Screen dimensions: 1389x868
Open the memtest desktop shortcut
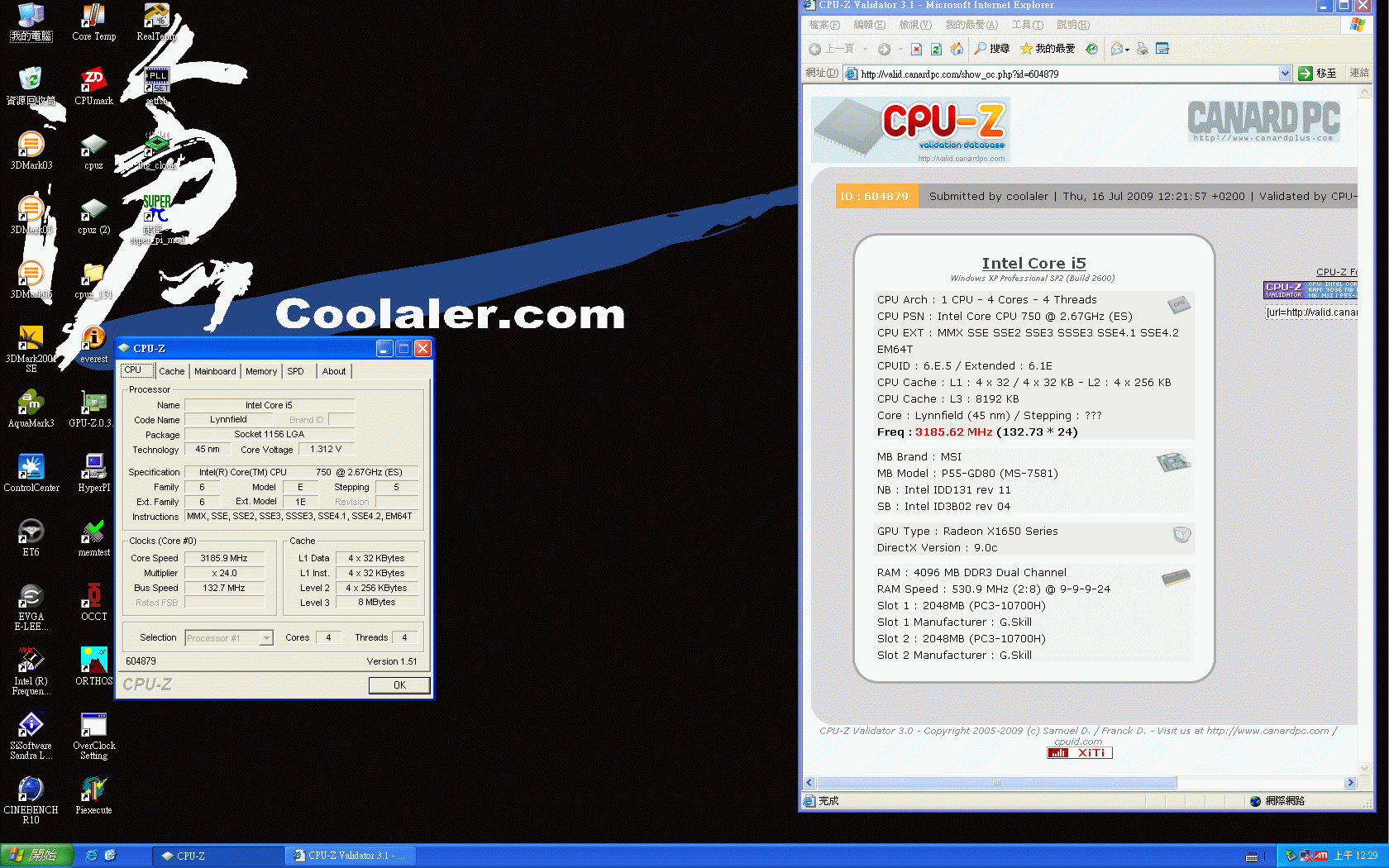[93, 538]
